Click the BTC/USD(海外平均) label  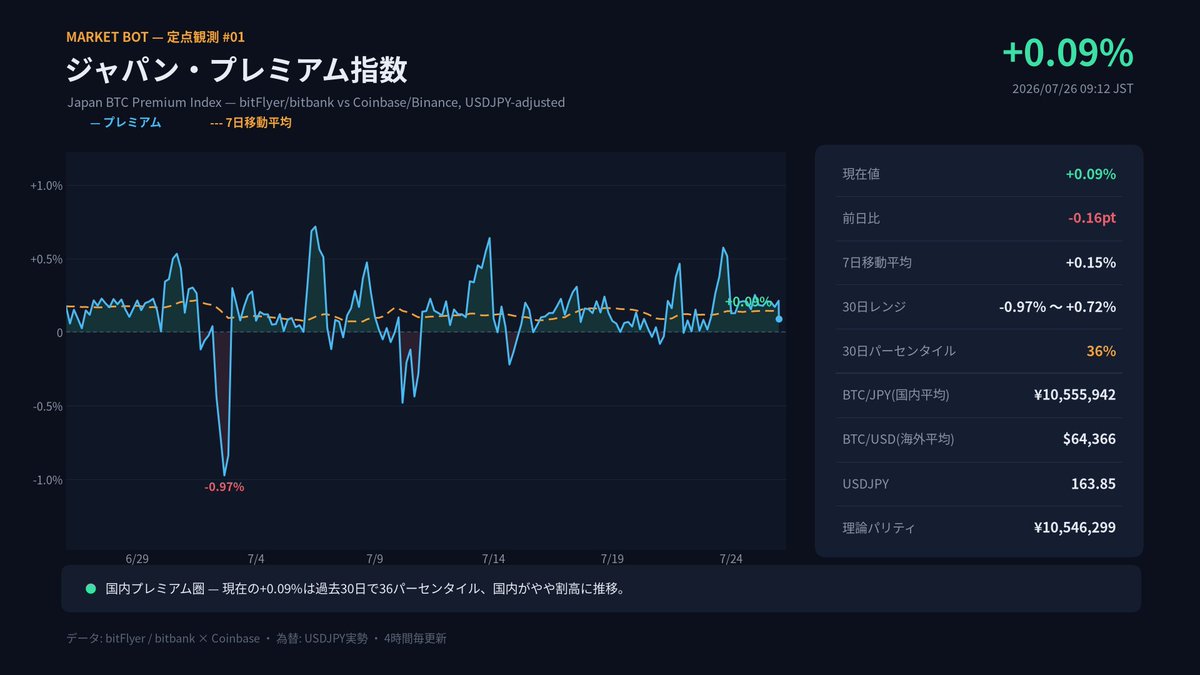tap(898, 439)
